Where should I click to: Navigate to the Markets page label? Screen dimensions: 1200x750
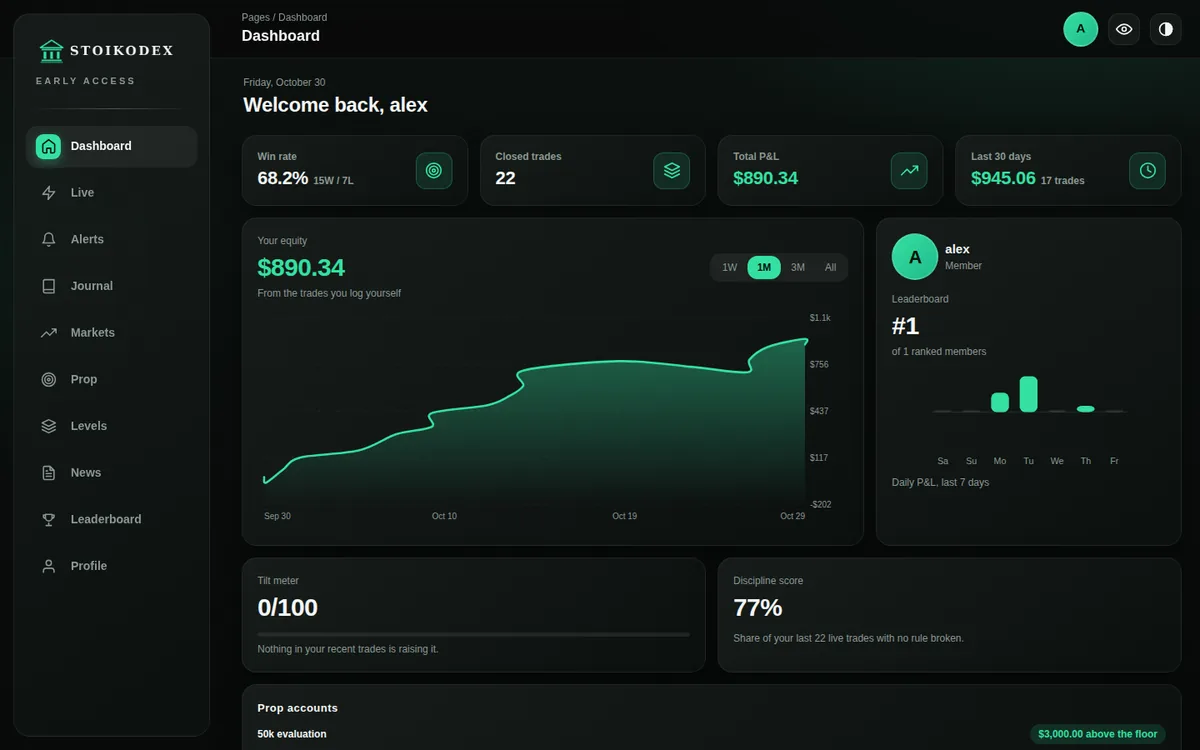(93, 333)
